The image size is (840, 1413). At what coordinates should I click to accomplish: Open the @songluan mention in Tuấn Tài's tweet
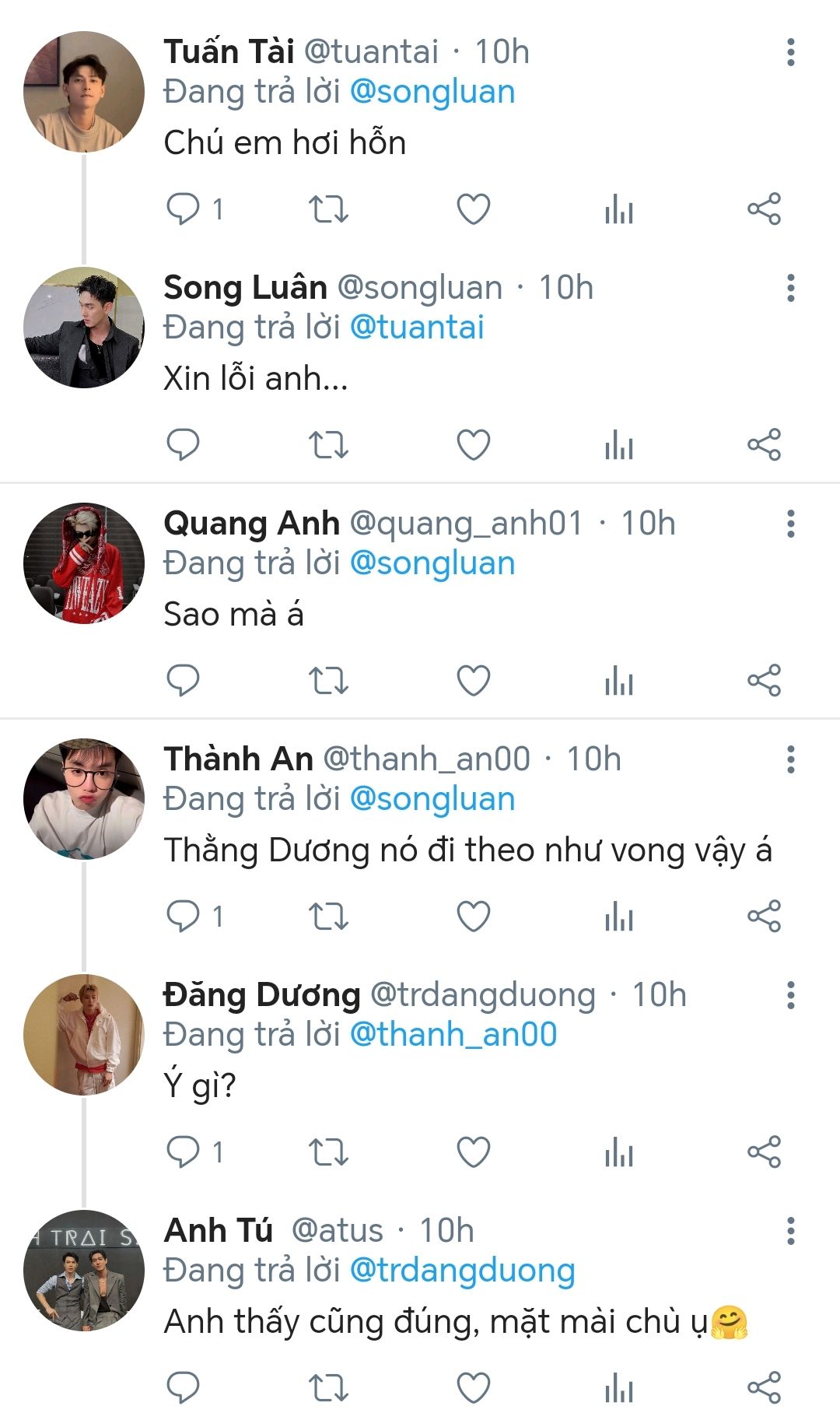(x=432, y=92)
